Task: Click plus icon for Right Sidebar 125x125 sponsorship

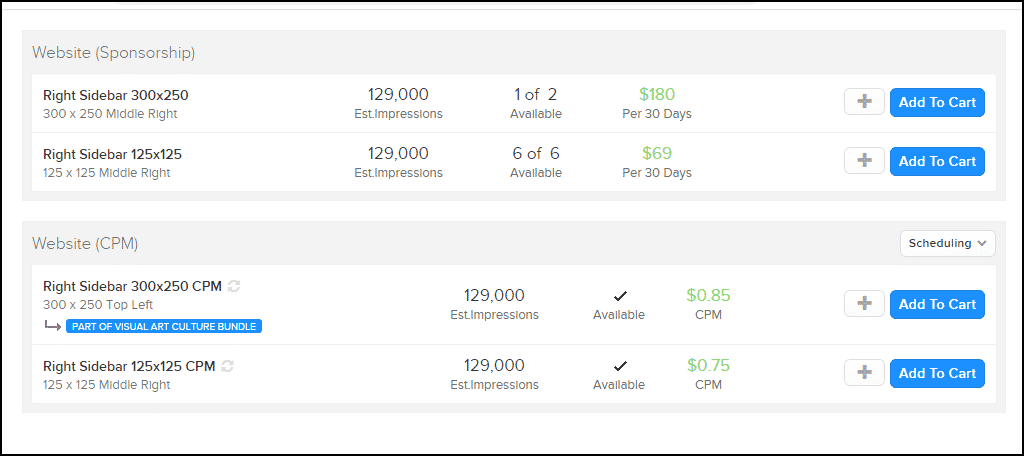Action: coord(864,161)
